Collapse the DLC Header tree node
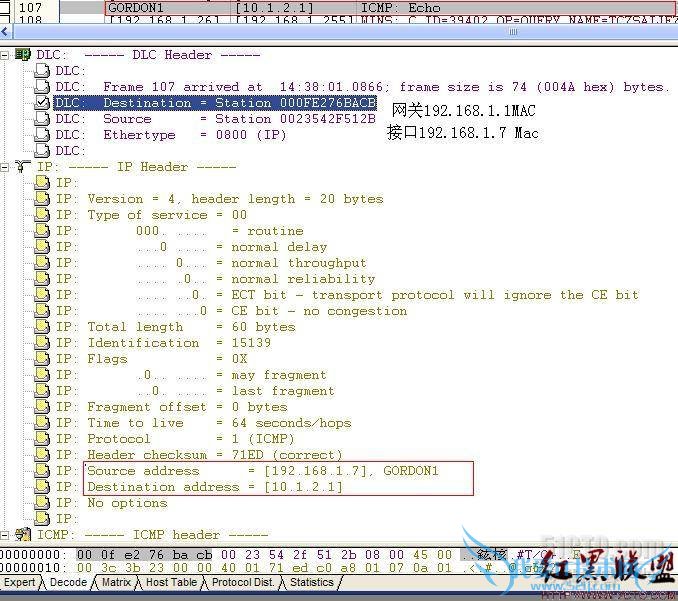The width and height of the screenshot is (678, 601). pyautogui.click(x=6, y=55)
